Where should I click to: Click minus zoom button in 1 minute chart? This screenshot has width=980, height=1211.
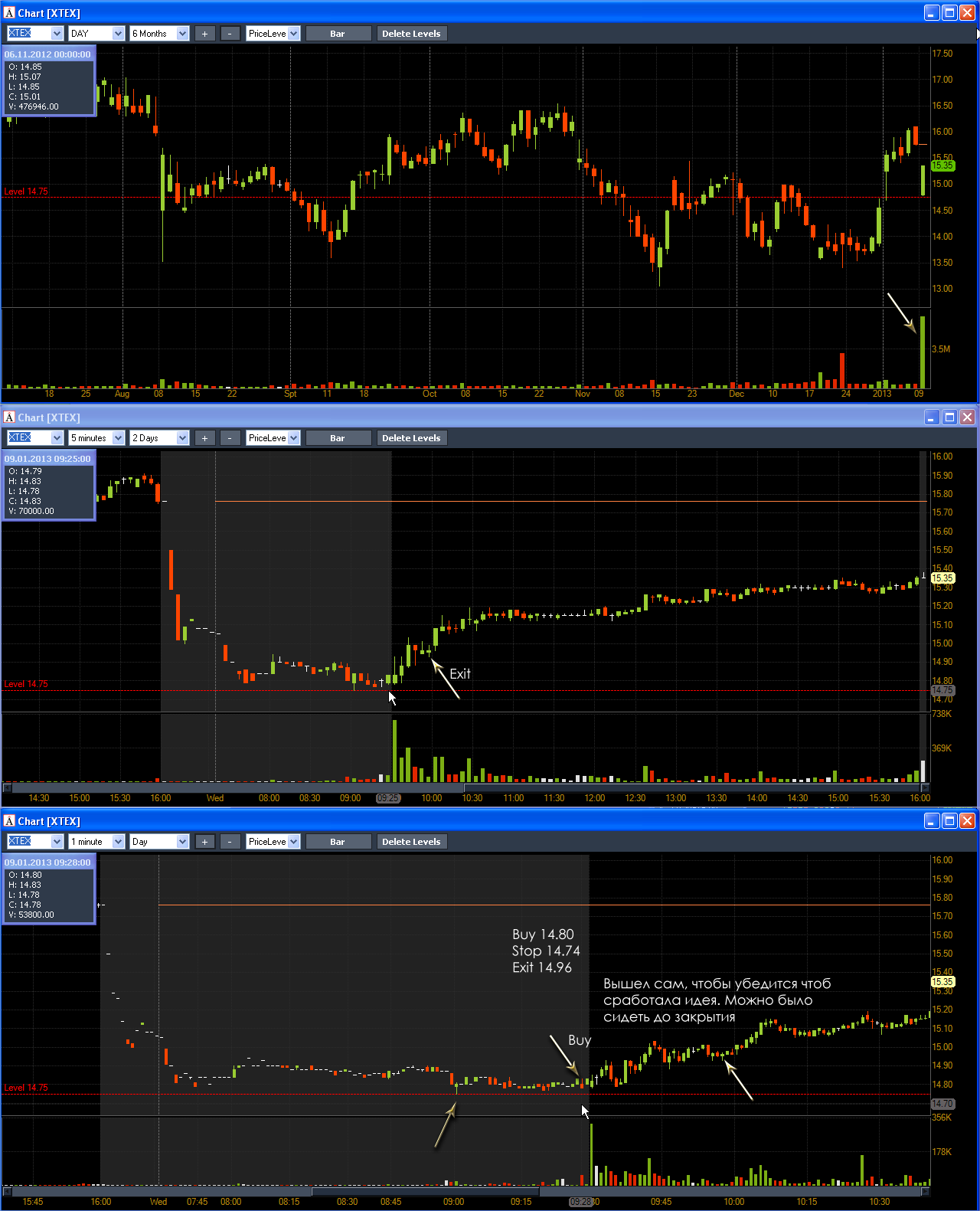click(230, 842)
